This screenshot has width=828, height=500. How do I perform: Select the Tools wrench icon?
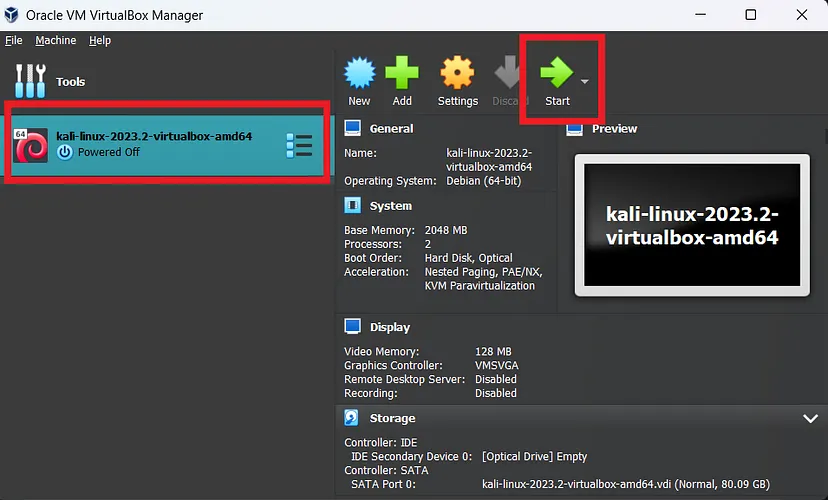click(x=30, y=81)
